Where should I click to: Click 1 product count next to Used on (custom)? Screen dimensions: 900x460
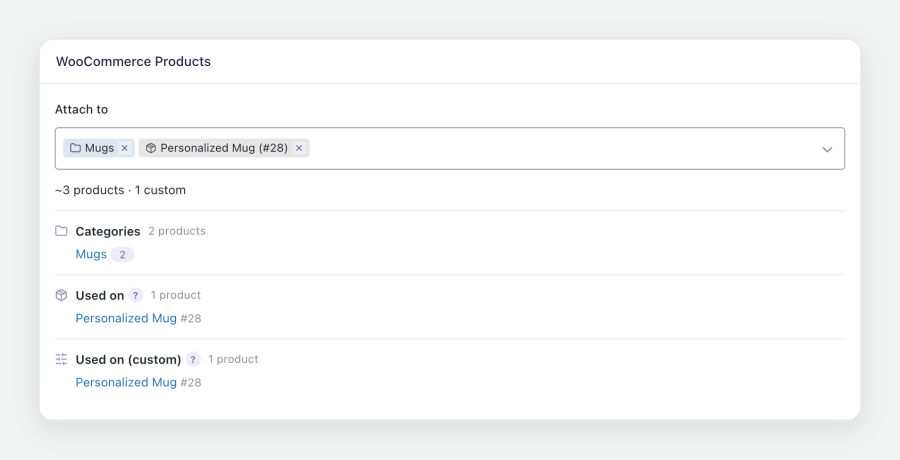pos(233,360)
